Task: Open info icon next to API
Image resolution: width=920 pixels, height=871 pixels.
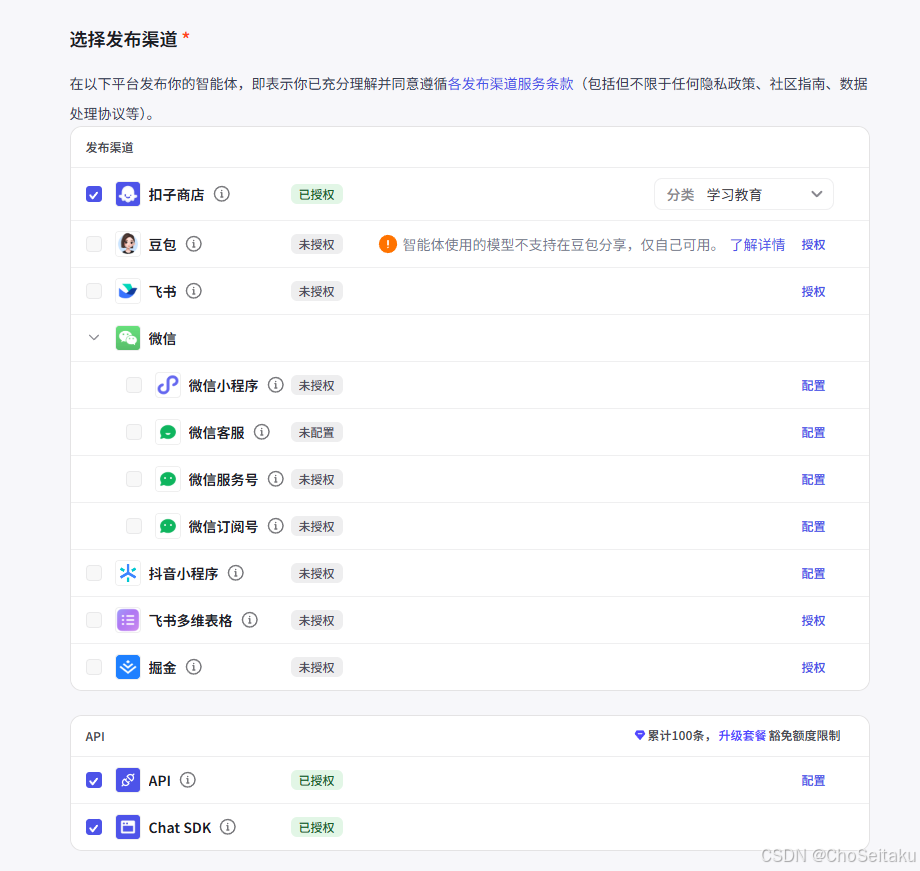Action: coord(188,780)
